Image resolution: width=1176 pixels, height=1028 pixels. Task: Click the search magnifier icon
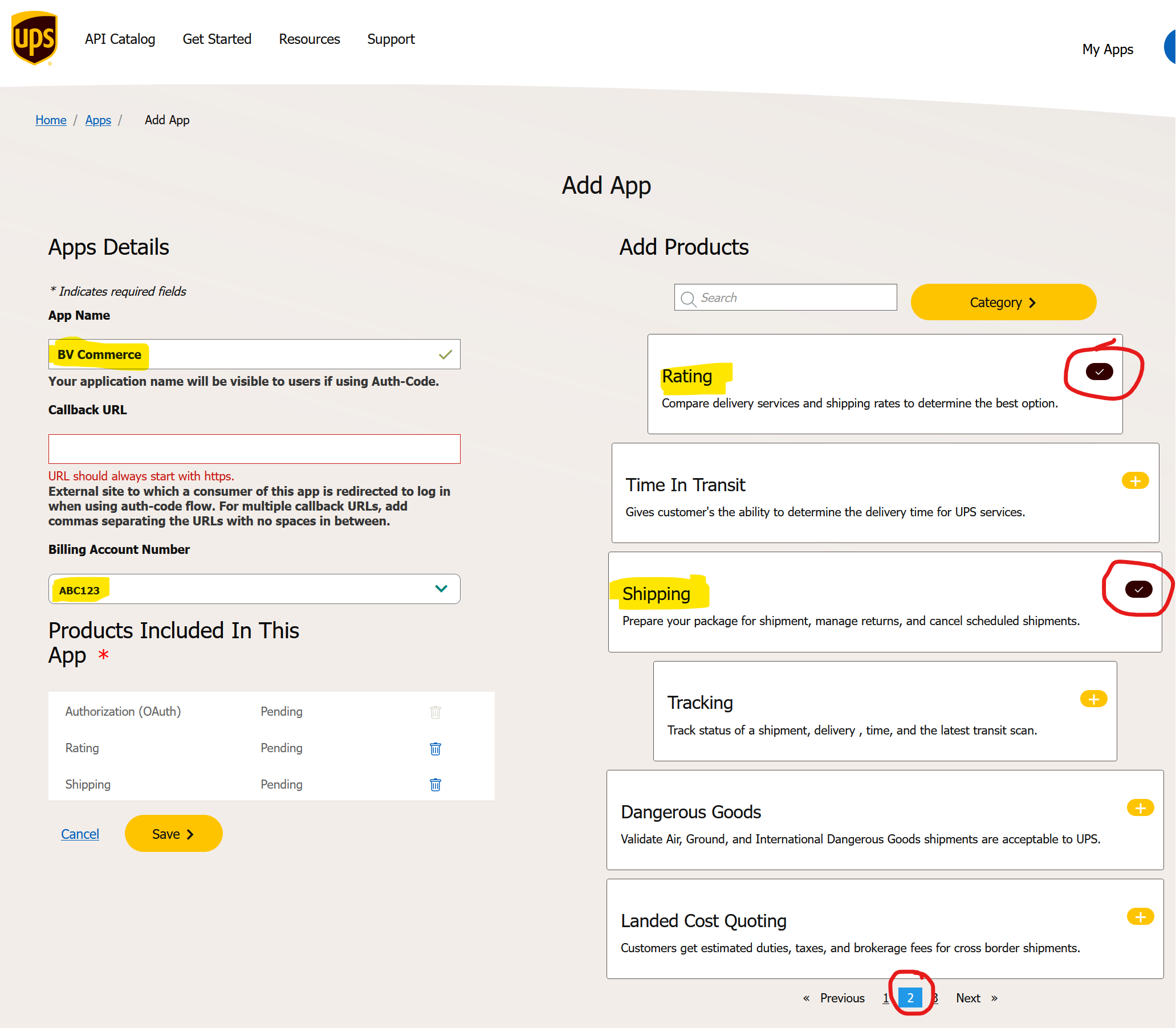pyautogui.click(x=688, y=298)
